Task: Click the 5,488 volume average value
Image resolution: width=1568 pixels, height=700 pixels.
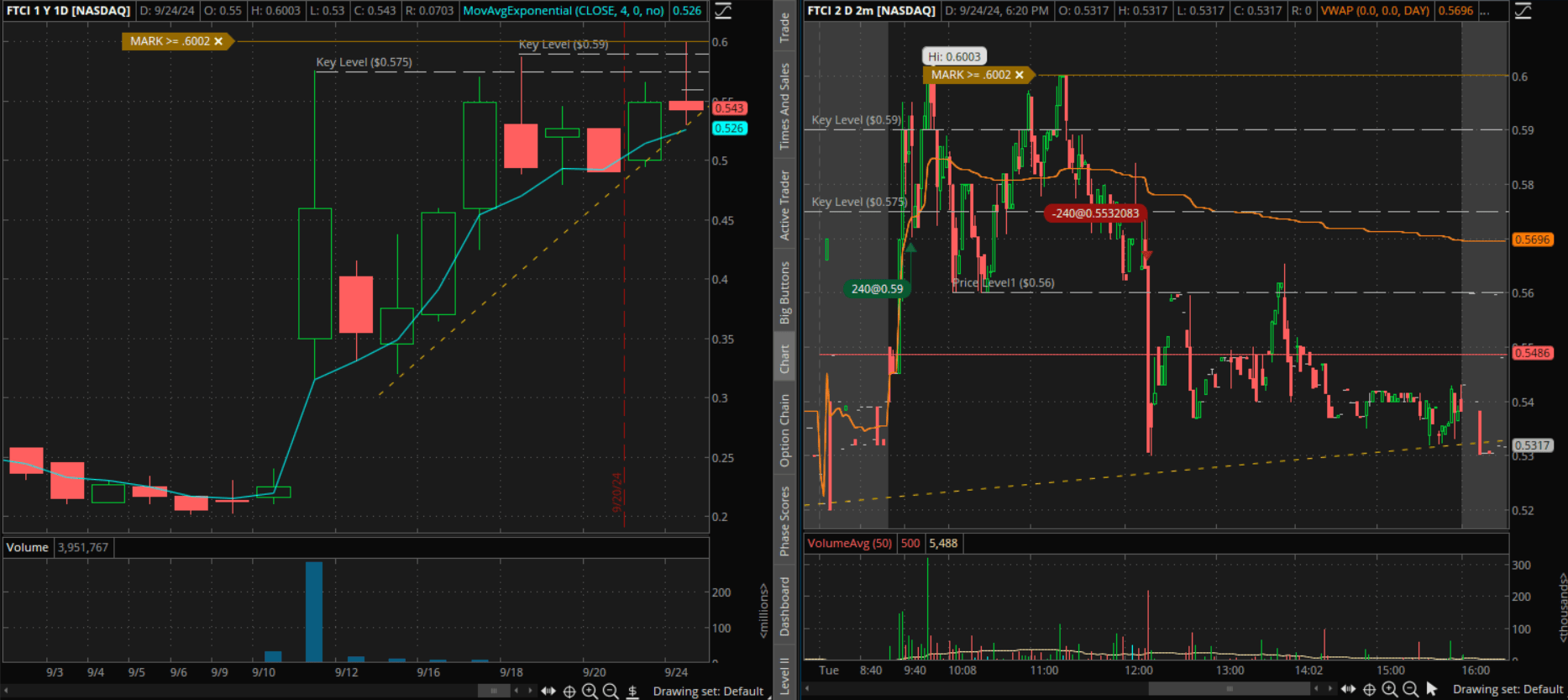Action: 943,543
